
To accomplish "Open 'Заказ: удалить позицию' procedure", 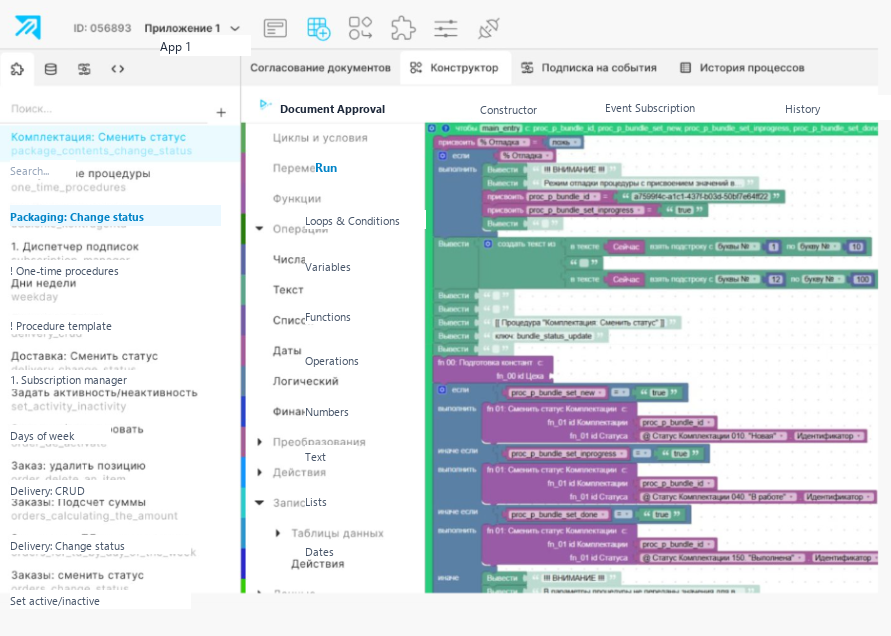I will point(78,466).
